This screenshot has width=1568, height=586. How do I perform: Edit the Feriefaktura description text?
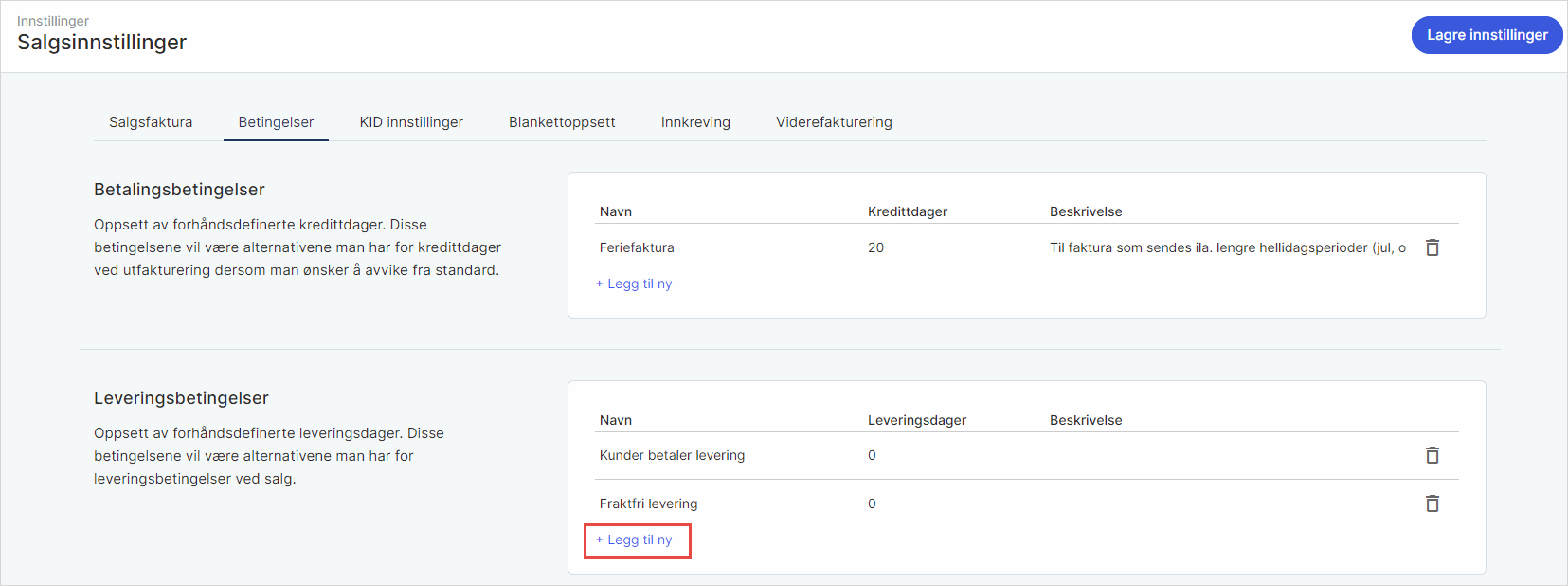point(1227,247)
